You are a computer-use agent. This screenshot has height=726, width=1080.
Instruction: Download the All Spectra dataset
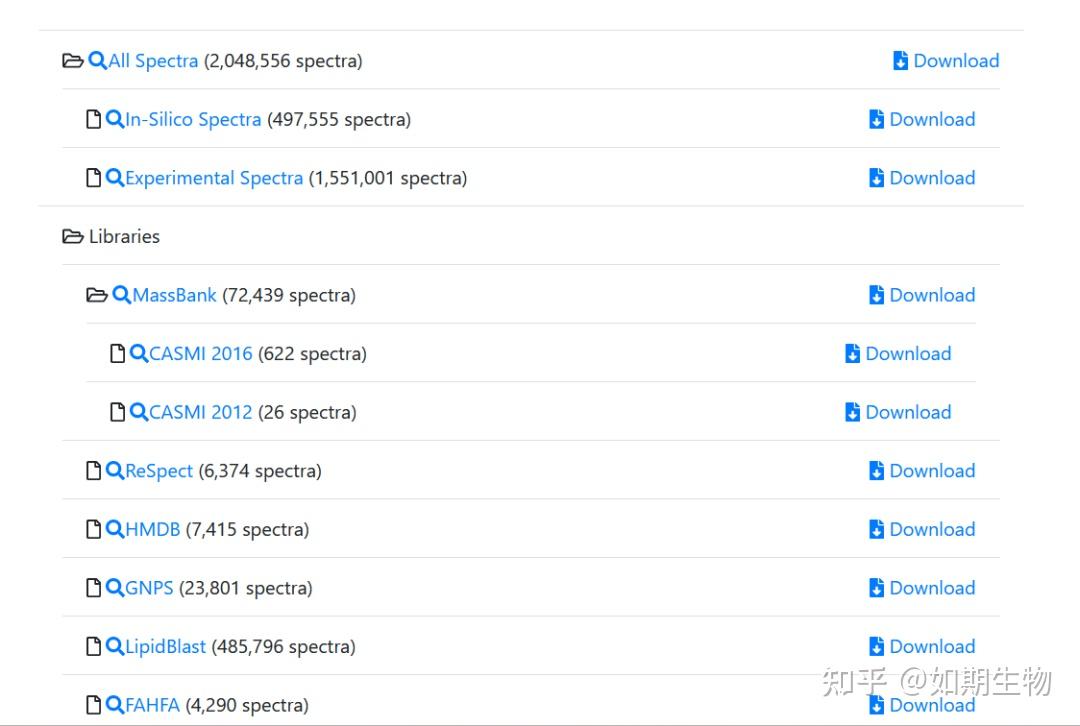click(x=946, y=61)
